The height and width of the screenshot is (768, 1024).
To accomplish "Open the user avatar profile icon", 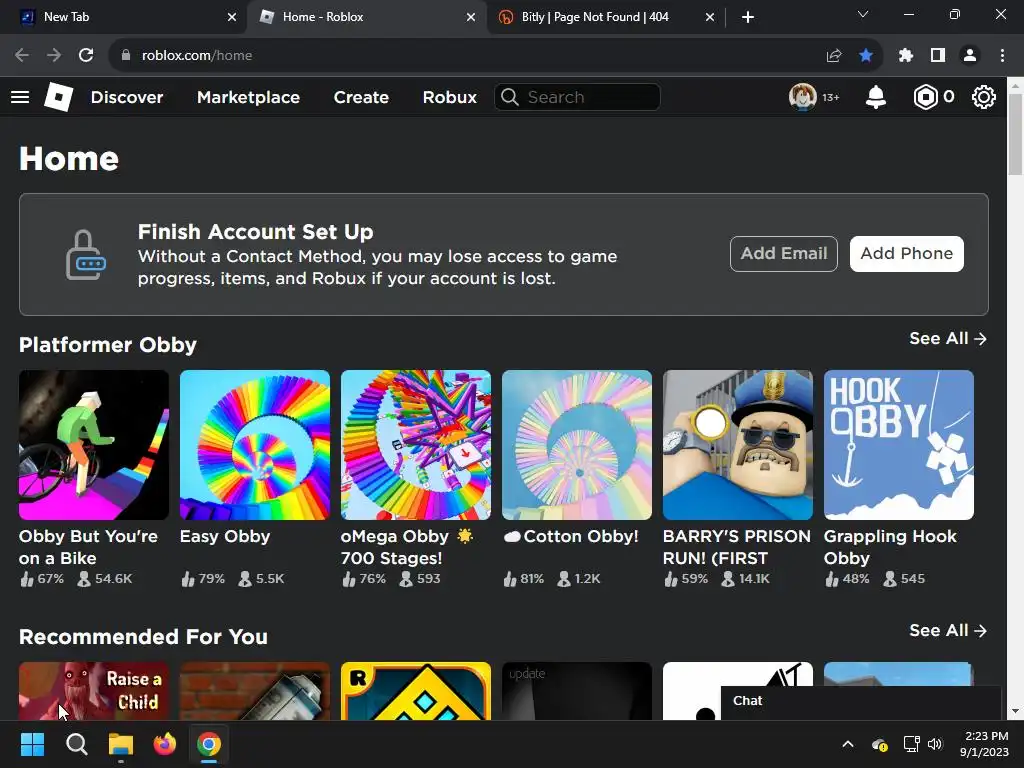I will pos(803,97).
